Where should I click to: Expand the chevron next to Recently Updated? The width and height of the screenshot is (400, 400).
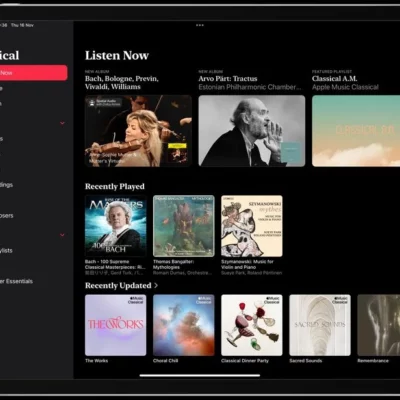click(x=156, y=286)
